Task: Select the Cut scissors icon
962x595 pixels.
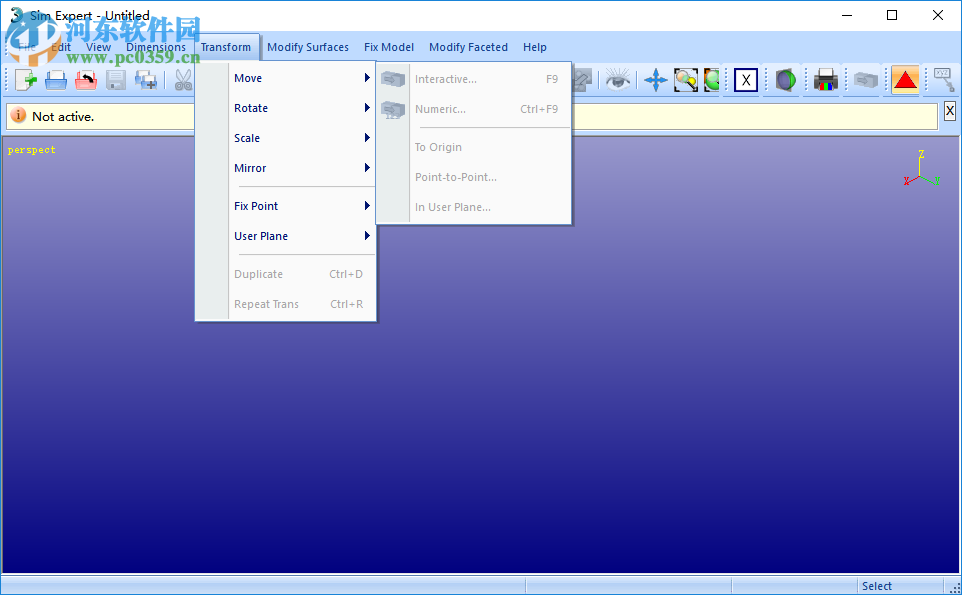Action: 183,80
